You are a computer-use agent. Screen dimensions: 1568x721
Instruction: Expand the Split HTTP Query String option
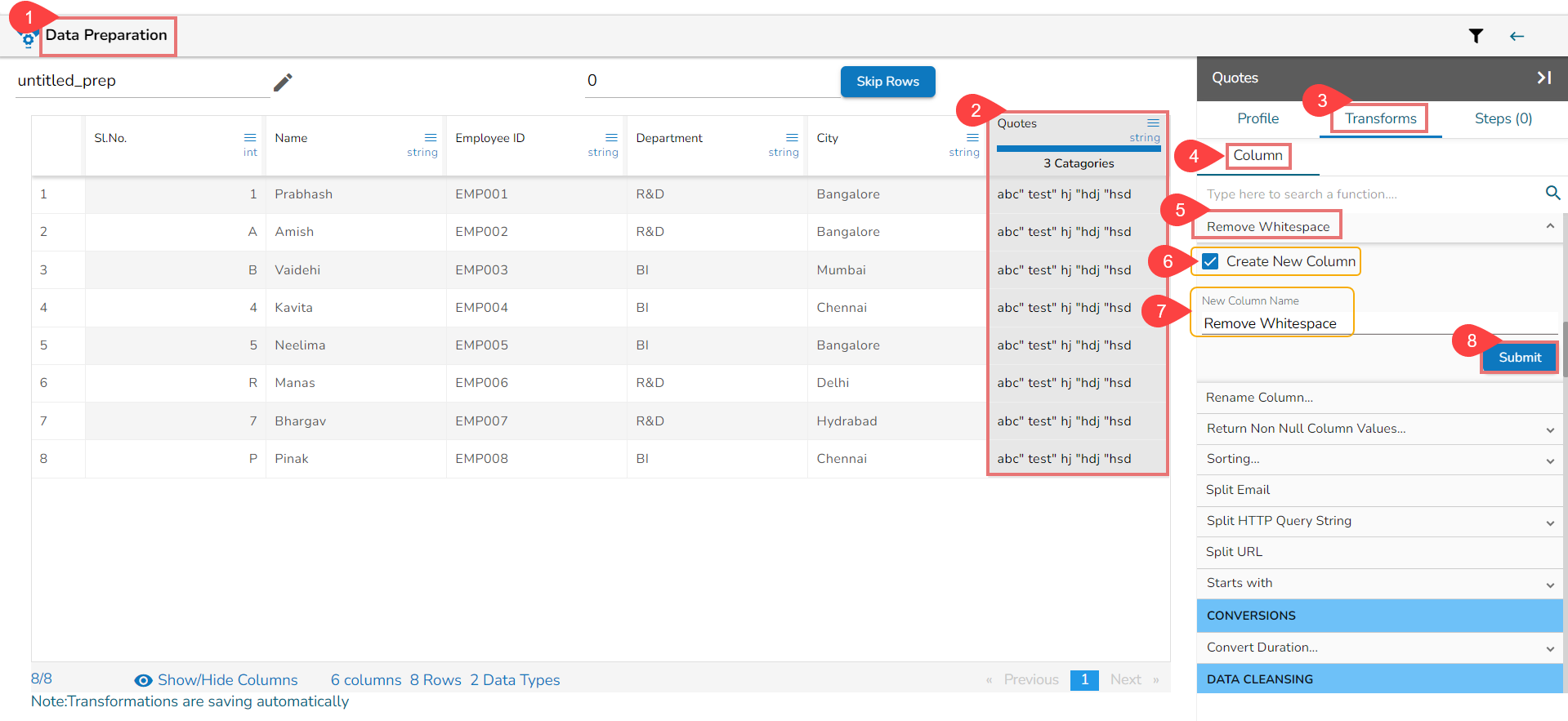pos(1550,523)
